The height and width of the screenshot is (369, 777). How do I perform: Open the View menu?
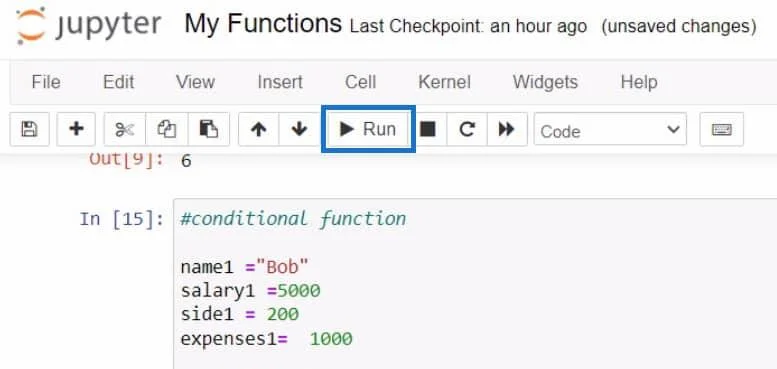195,82
